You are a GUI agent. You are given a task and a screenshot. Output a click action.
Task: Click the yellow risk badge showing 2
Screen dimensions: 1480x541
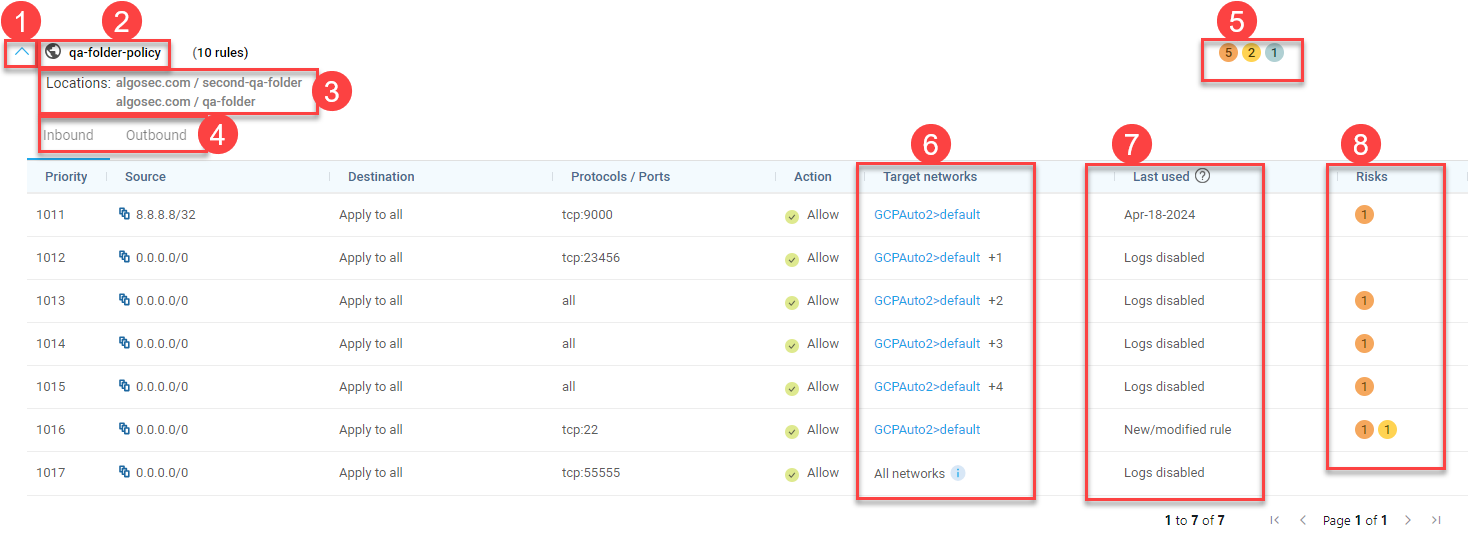(1251, 52)
